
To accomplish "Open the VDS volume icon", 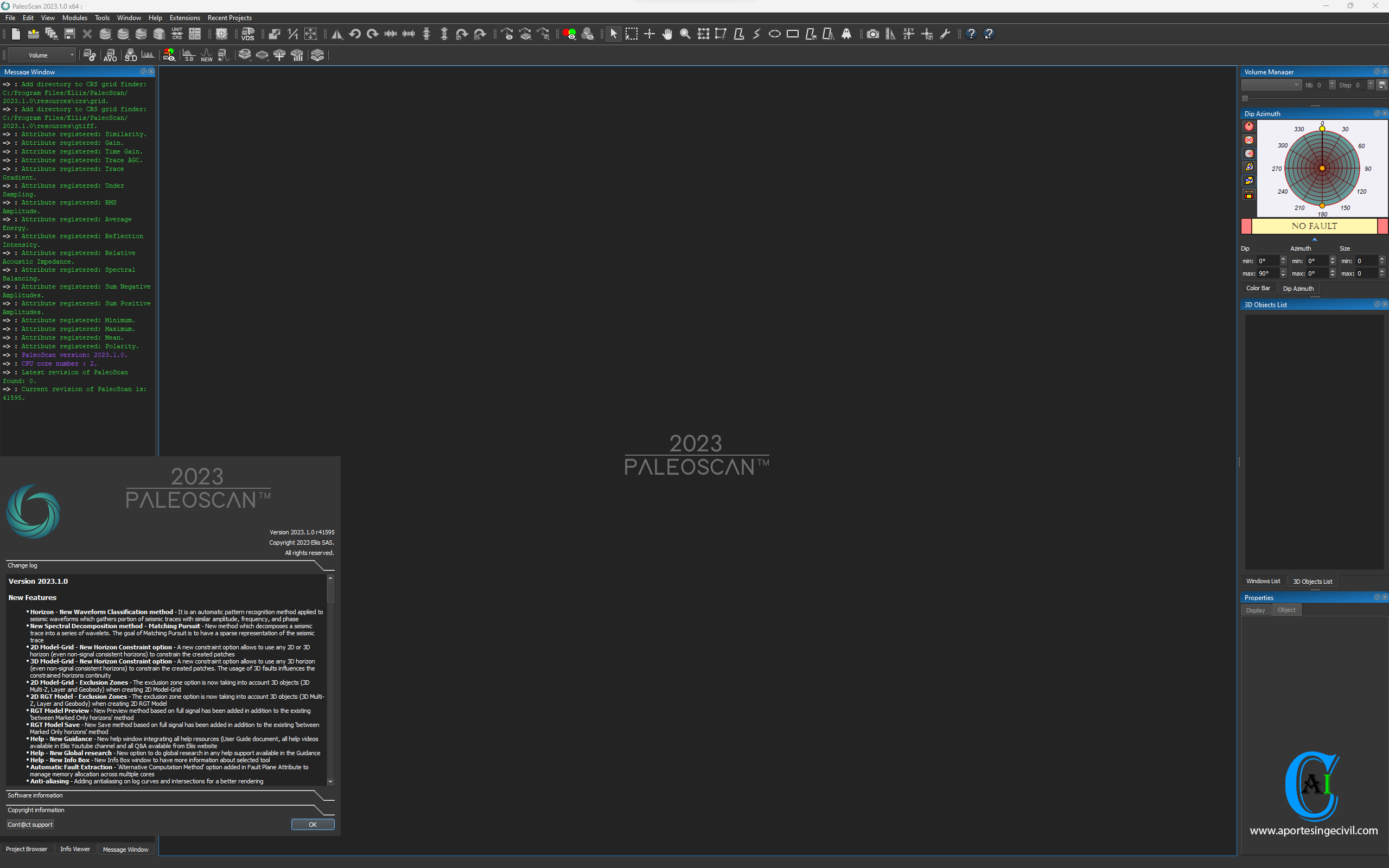I will (x=248, y=34).
